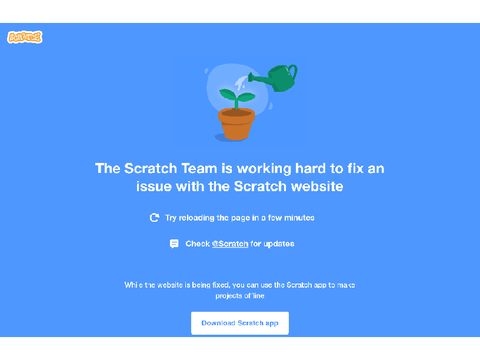480x360 pixels.
Task: Click the green sprout leaves
Action: (237, 96)
